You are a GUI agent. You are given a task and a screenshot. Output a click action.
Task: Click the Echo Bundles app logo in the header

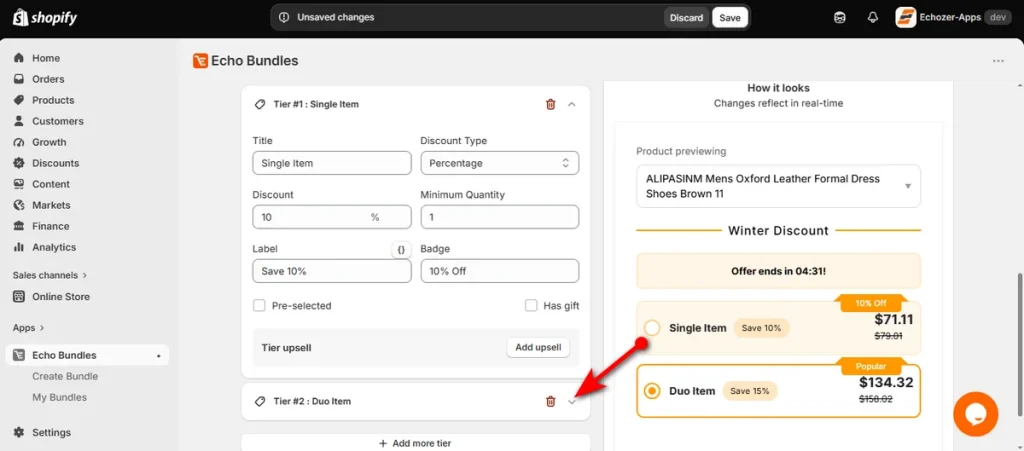tap(200, 61)
